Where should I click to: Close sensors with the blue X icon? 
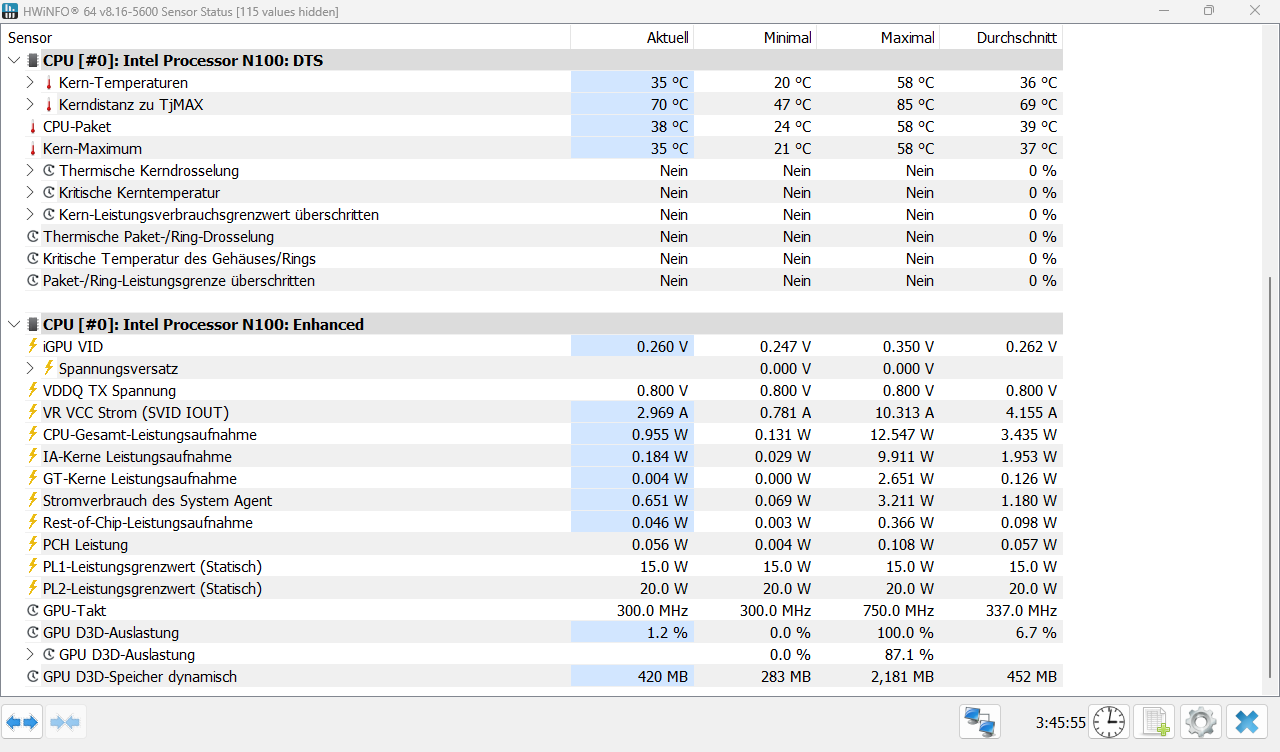pos(1246,721)
